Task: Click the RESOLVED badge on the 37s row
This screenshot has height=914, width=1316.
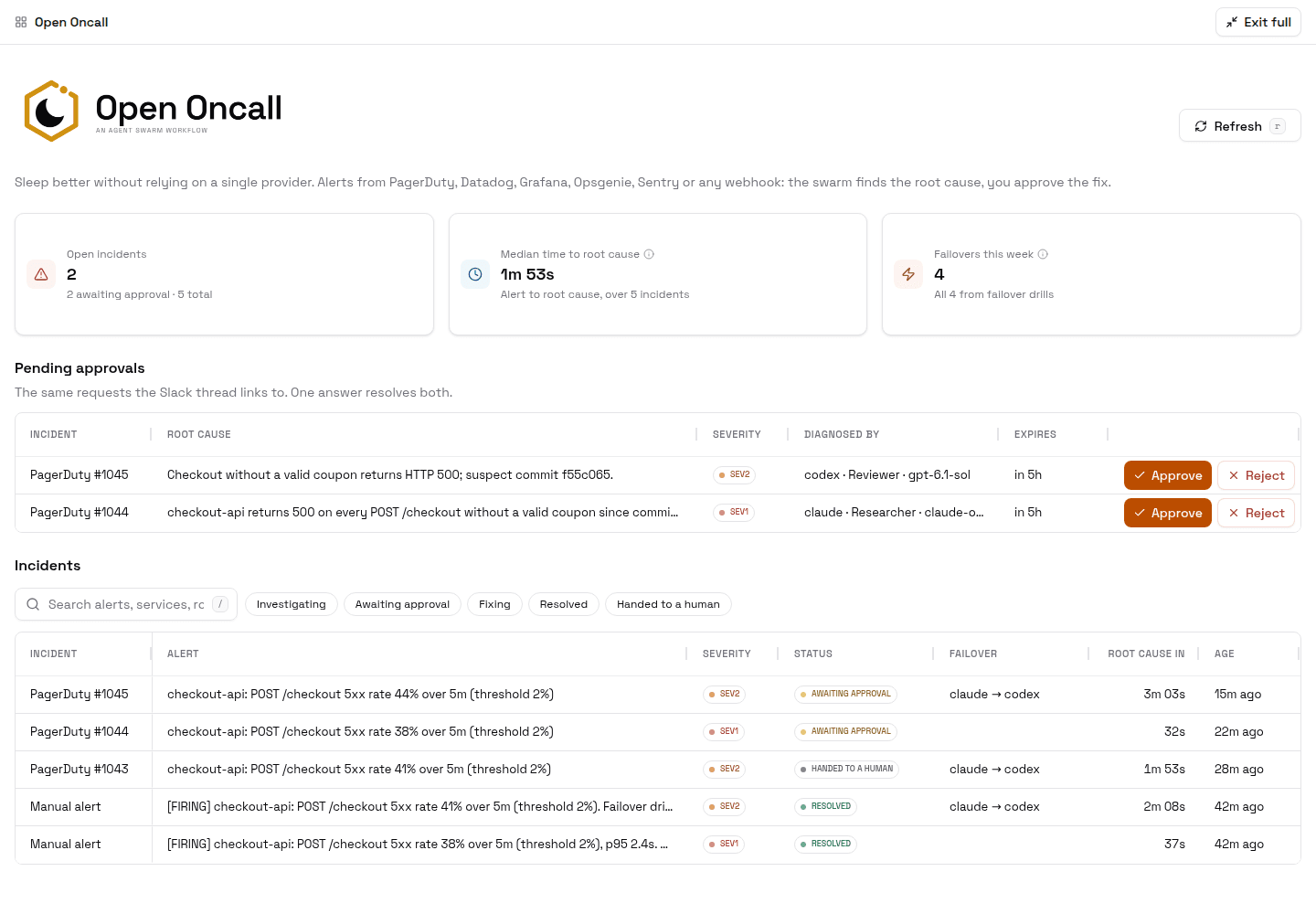Action: 825,844
